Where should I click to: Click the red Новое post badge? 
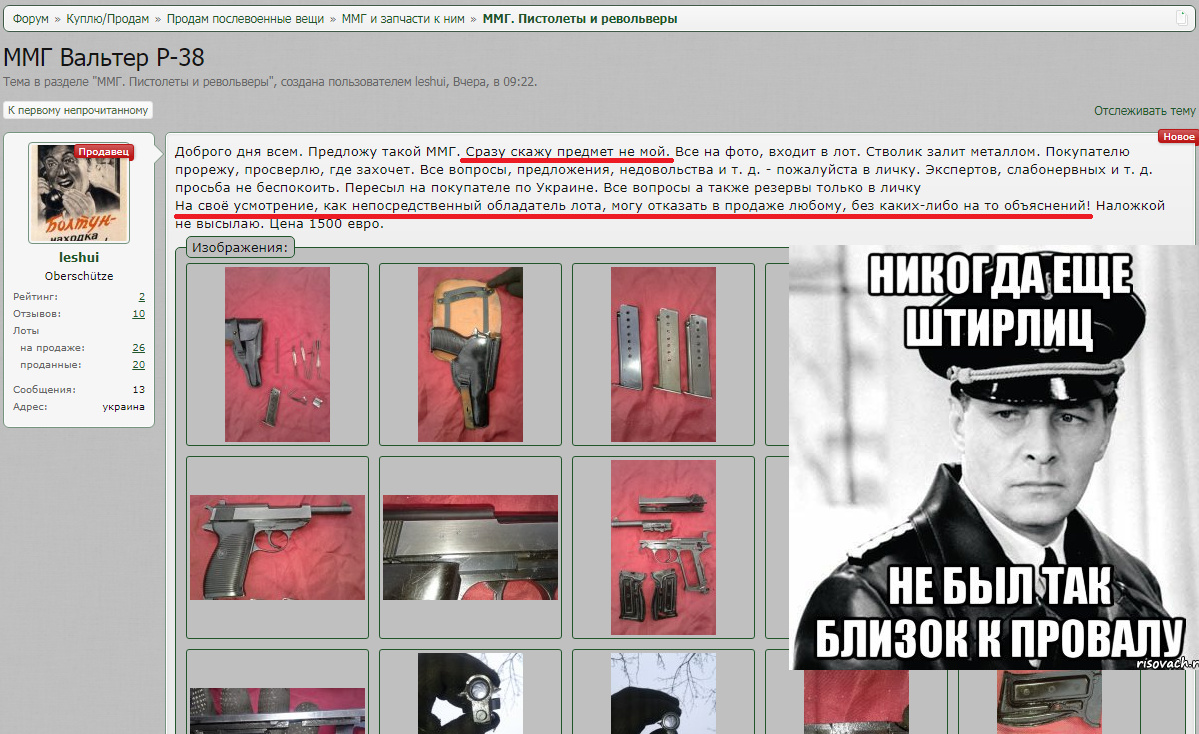(x=1178, y=137)
